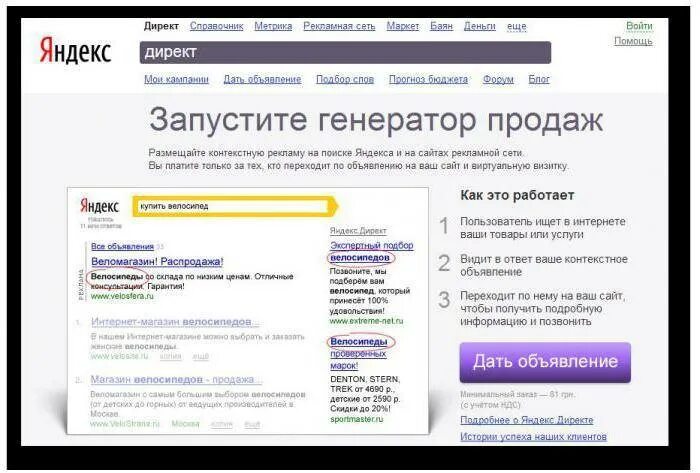
Task: Expand the еще services menu
Action: coord(517,26)
